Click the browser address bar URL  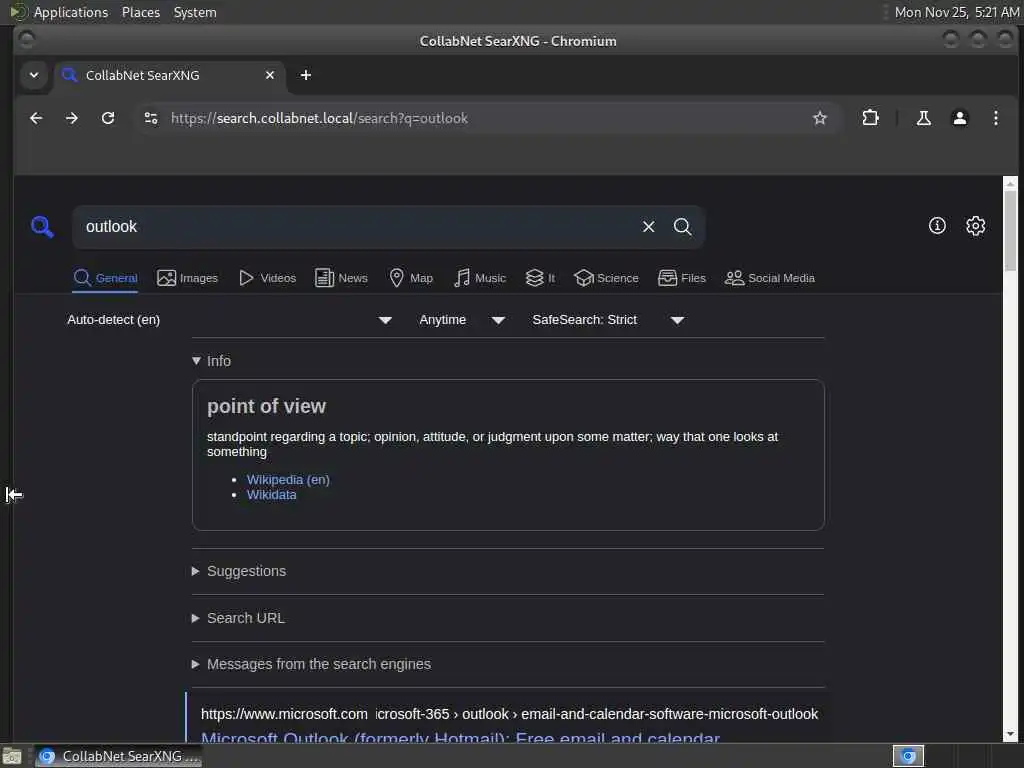coord(319,118)
